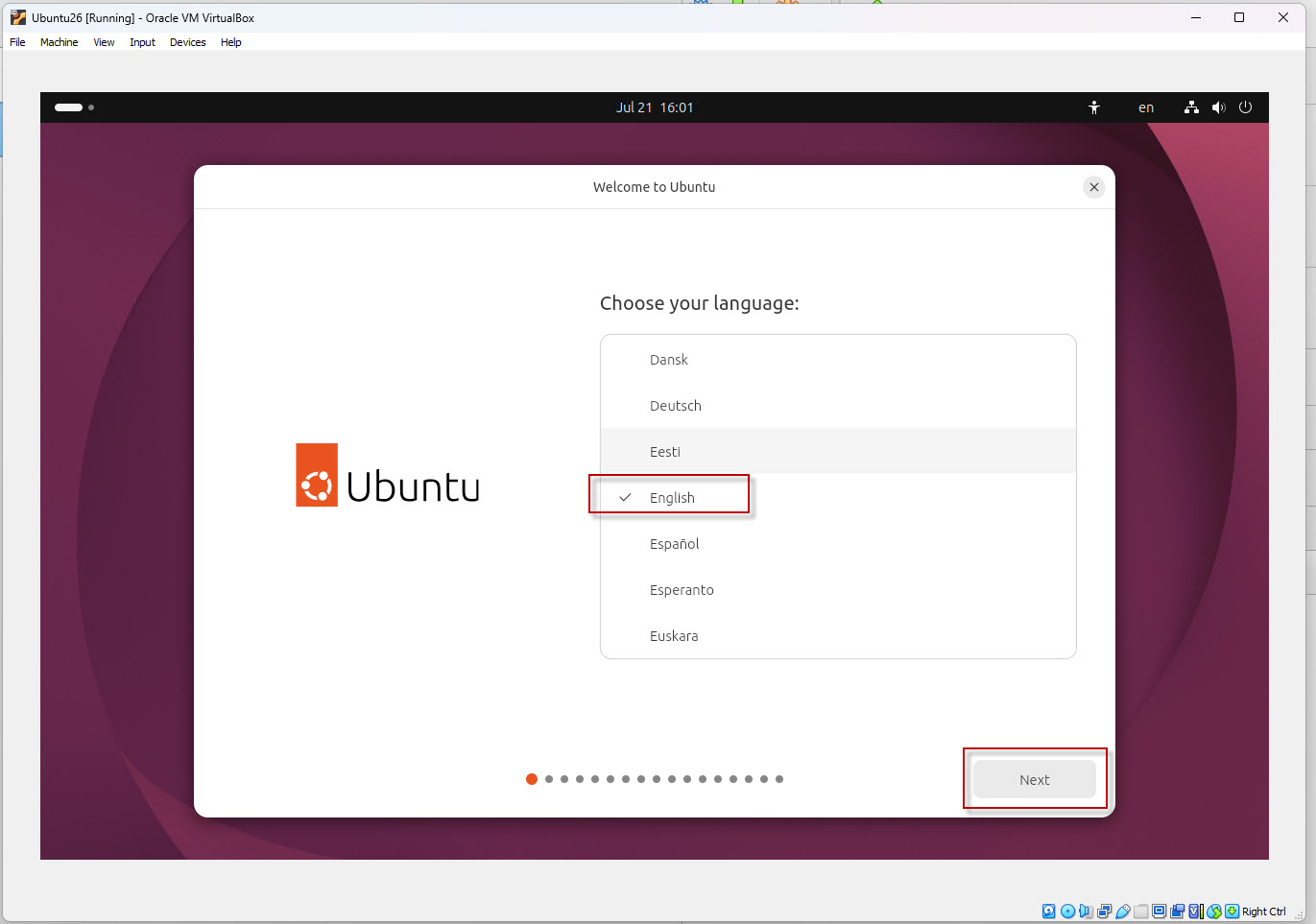The height and width of the screenshot is (924, 1316).
Task: Close the Welcome to Ubuntu dialog
Action: tap(1094, 187)
